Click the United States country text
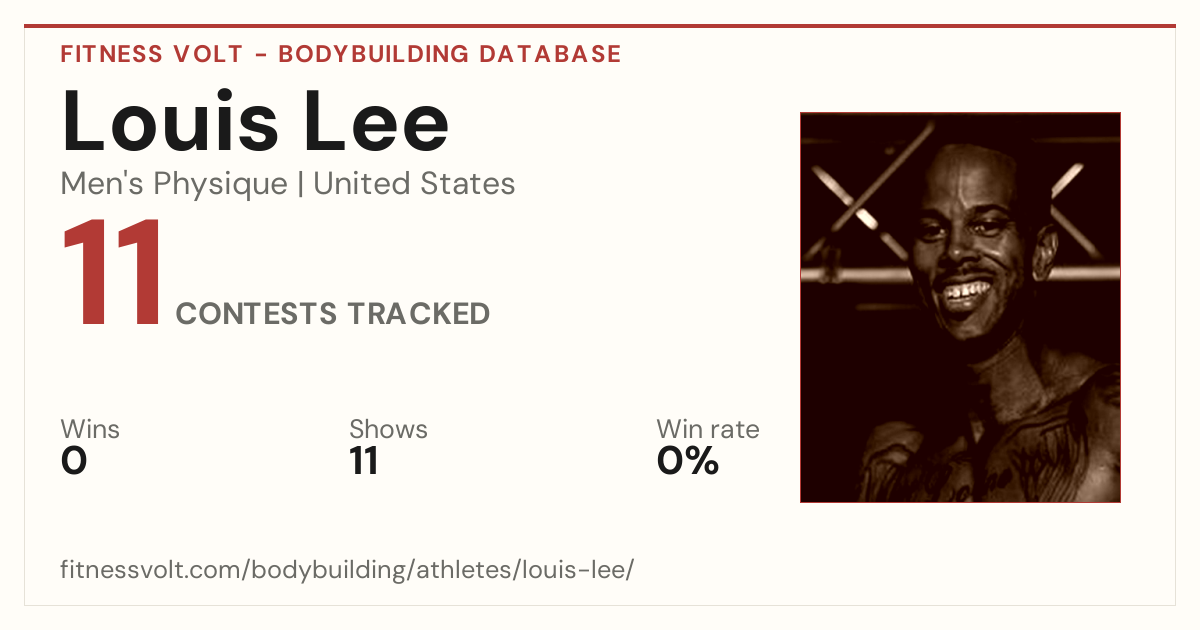1200x630 pixels. click(x=414, y=184)
